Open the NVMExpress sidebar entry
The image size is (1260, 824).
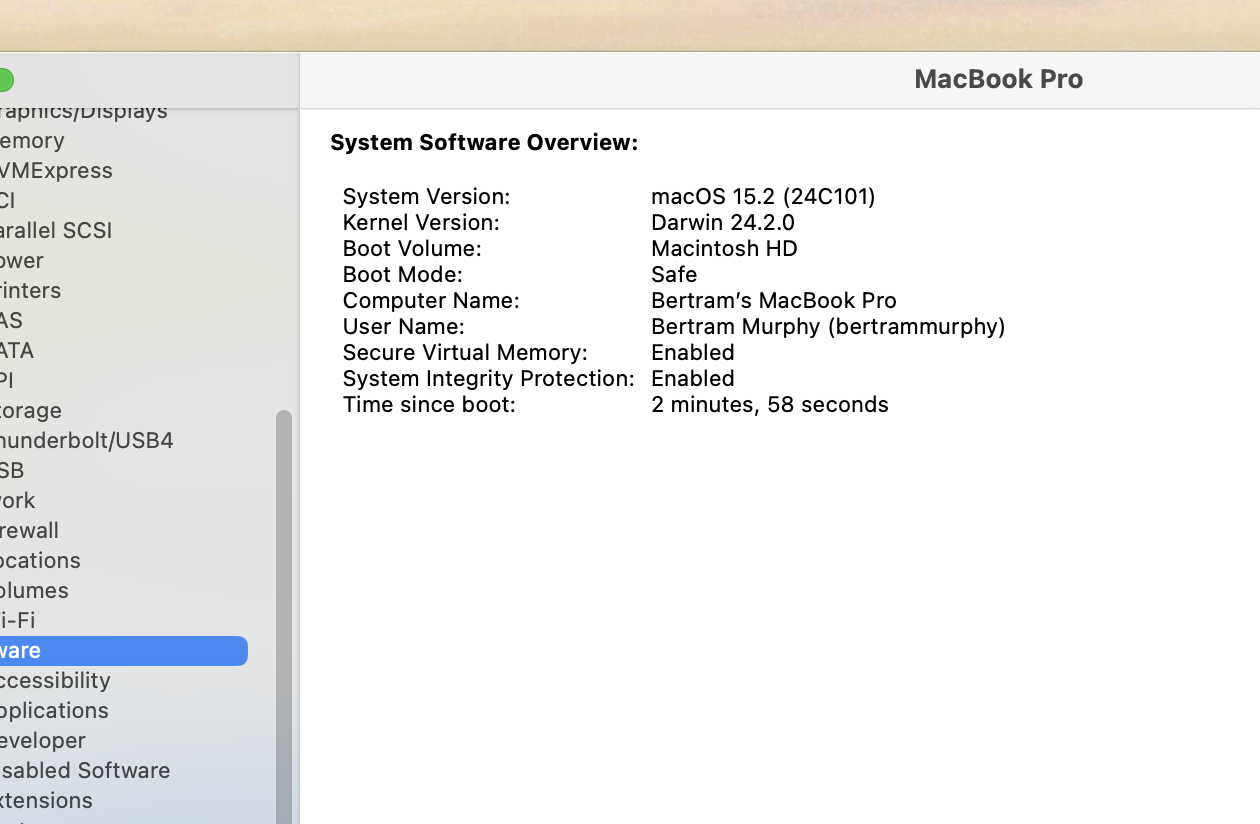[x=56, y=170]
